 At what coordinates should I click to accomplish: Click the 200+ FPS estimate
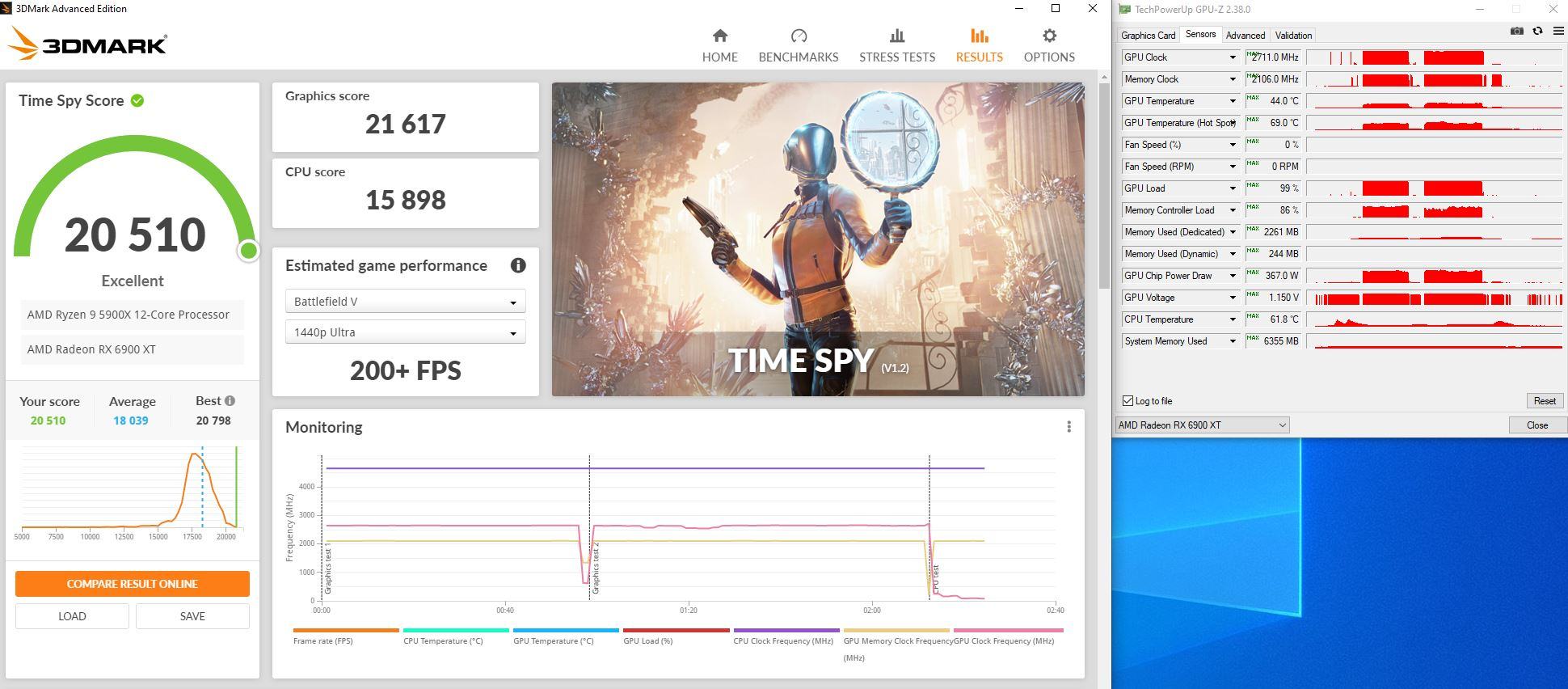405,370
